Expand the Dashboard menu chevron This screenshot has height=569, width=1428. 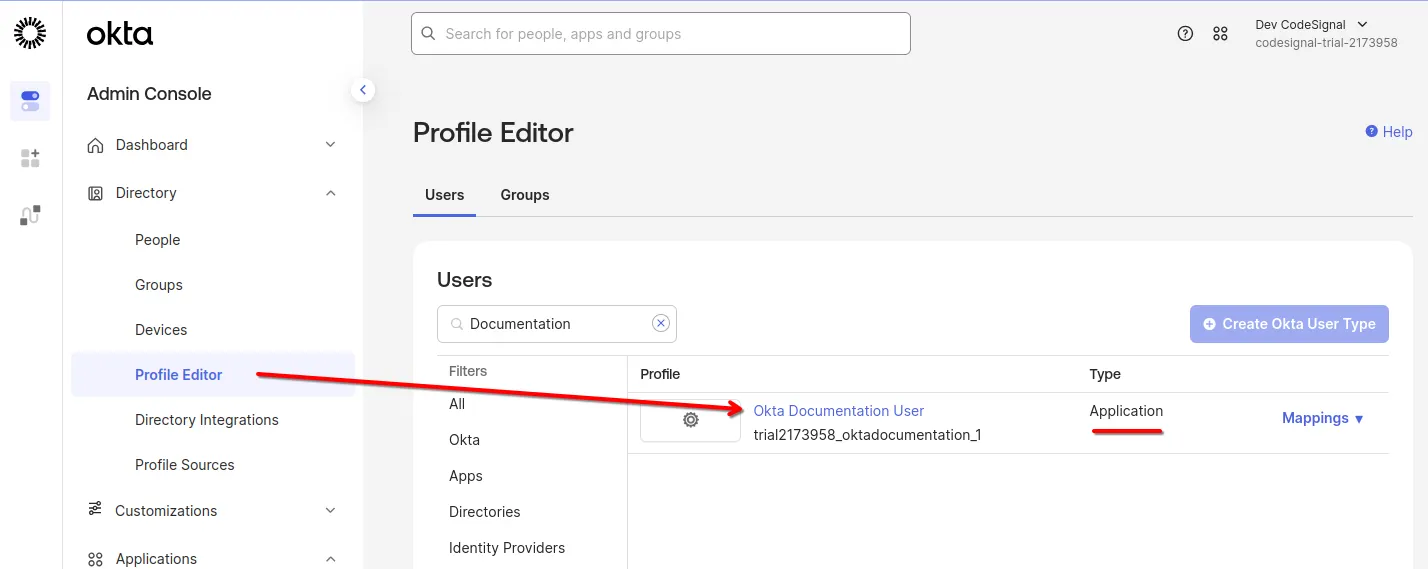pyautogui.click(x=330, y=145)
